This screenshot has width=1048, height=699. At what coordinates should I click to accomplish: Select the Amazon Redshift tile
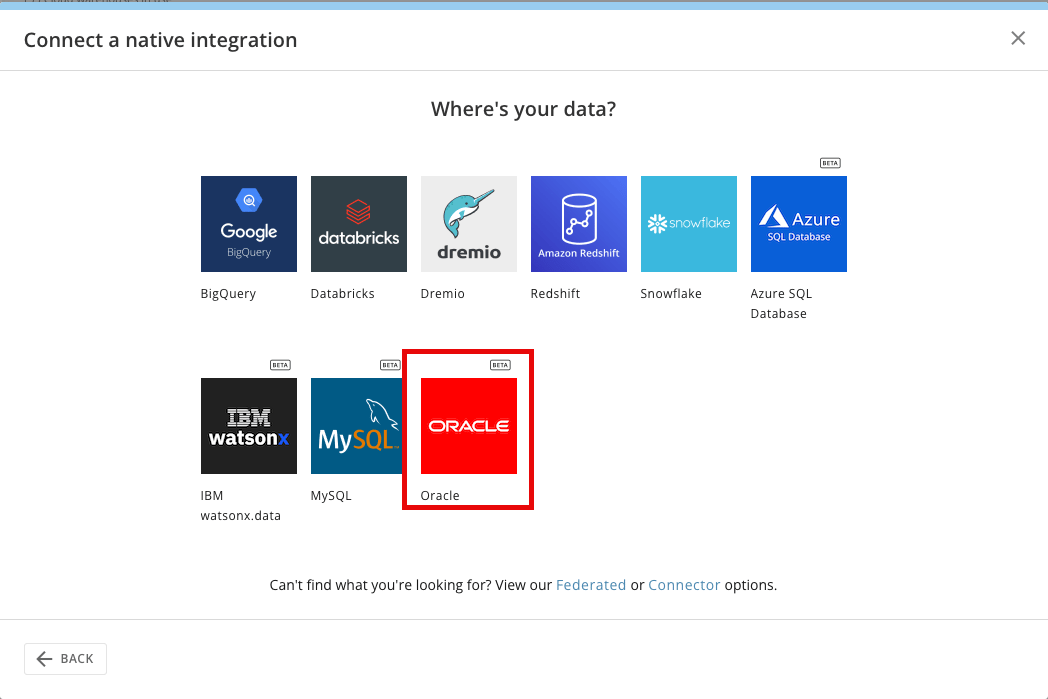click(x=579, y=224)
